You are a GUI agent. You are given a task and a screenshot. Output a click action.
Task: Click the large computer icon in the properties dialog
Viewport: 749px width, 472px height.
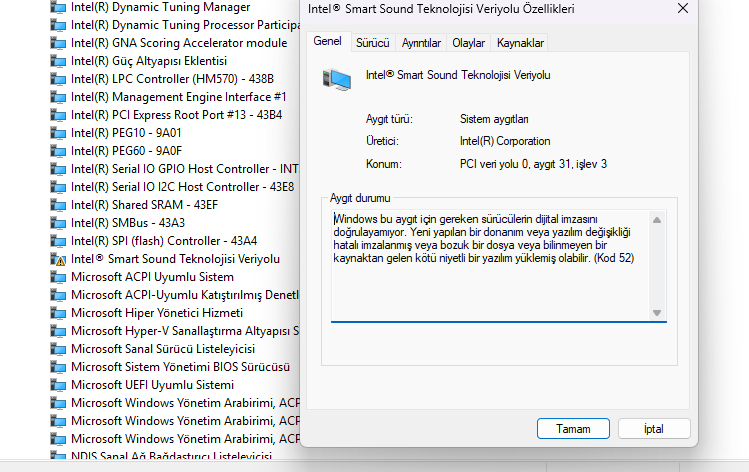click(337, 79)
